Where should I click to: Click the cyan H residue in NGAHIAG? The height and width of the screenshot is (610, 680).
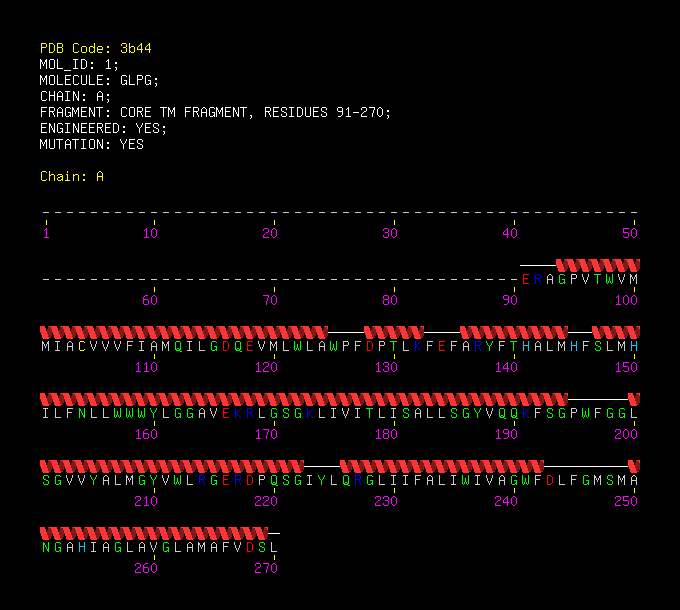coord(82,547)
